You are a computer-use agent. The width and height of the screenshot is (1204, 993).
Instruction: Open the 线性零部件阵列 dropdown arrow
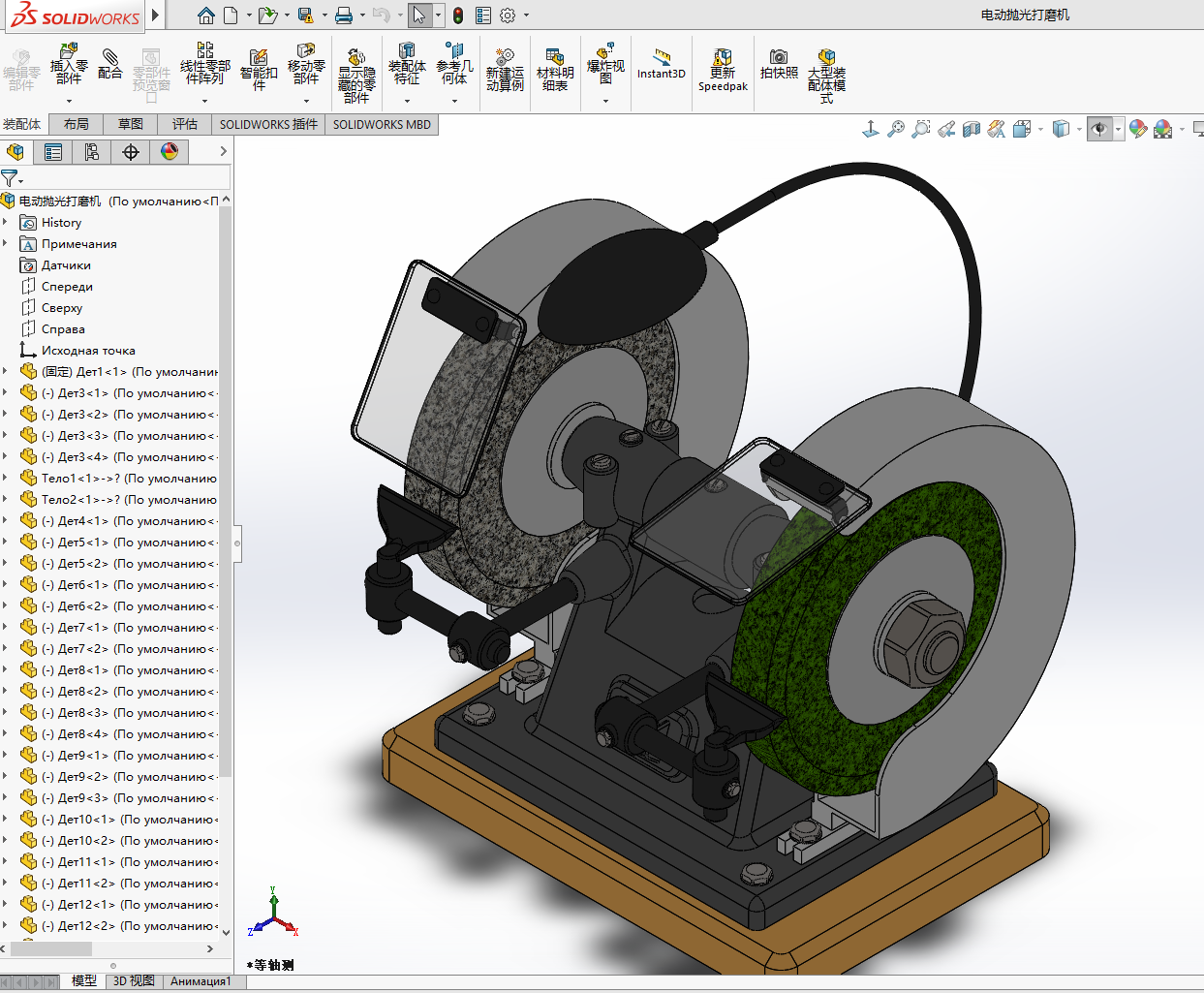pos(204,101)
